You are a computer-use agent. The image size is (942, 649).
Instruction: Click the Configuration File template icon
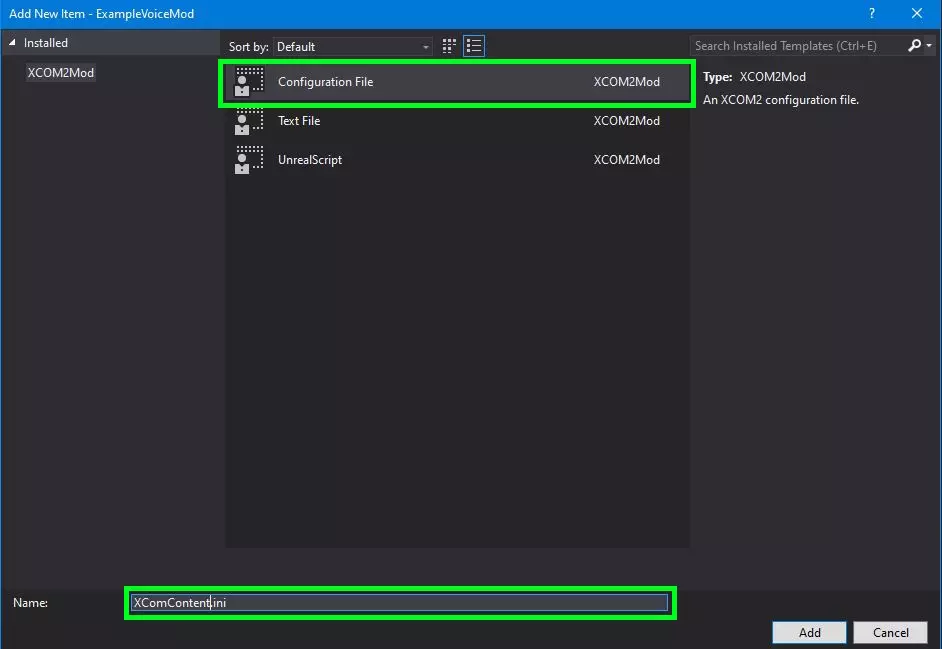click(x=249, y=82)
